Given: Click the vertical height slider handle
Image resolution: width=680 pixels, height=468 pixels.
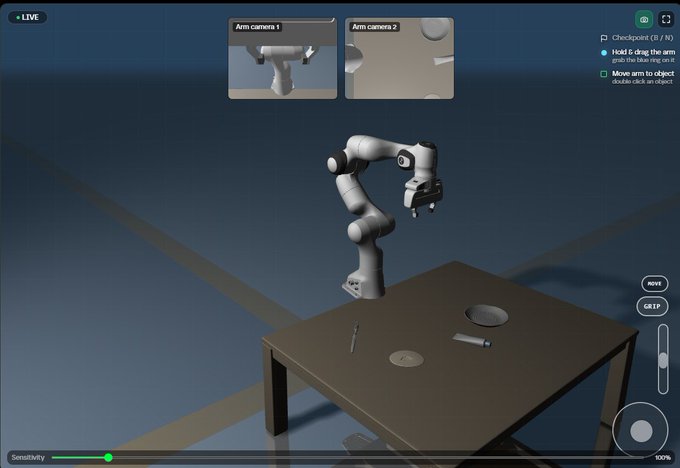Looking at the screenshot, I should [663, 360].
